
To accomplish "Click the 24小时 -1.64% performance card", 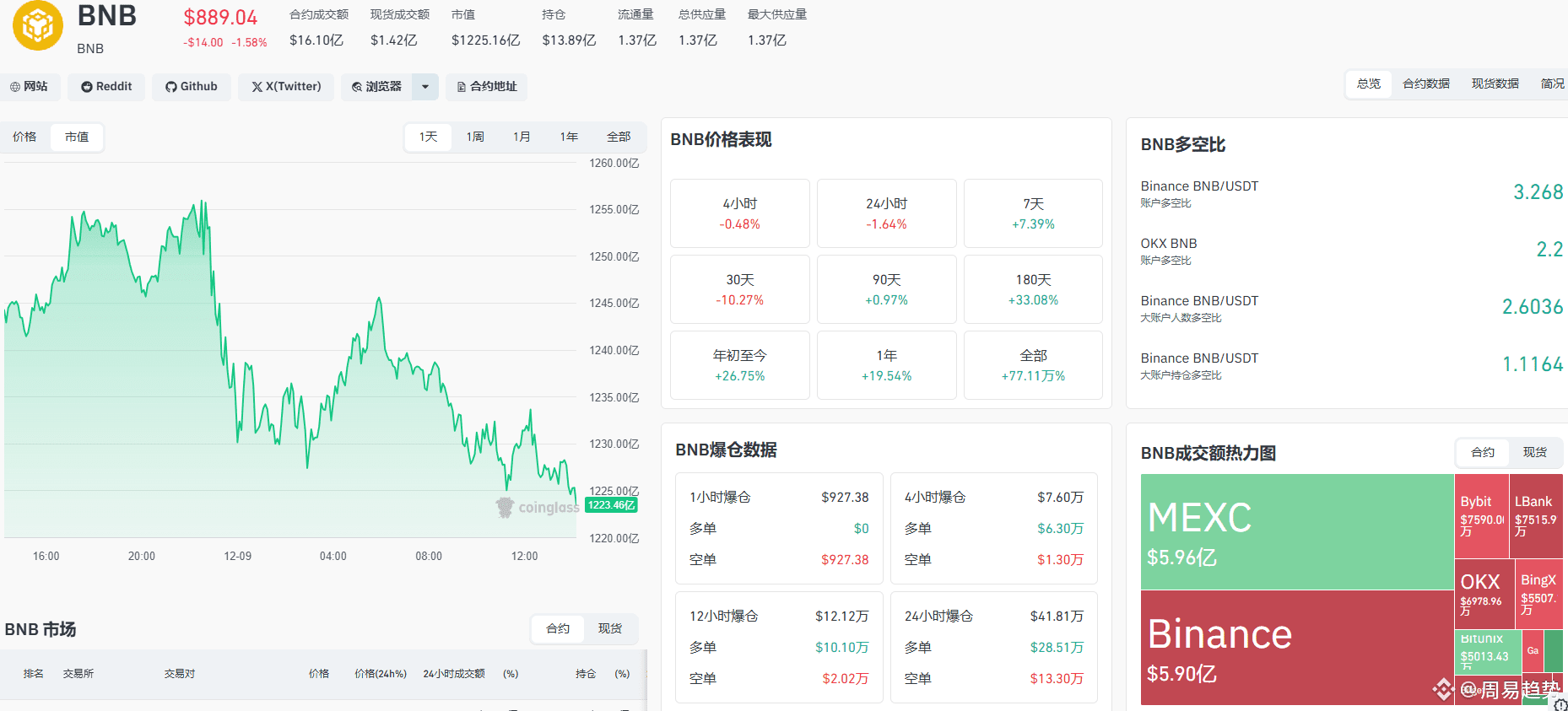I will coord(886,213).
